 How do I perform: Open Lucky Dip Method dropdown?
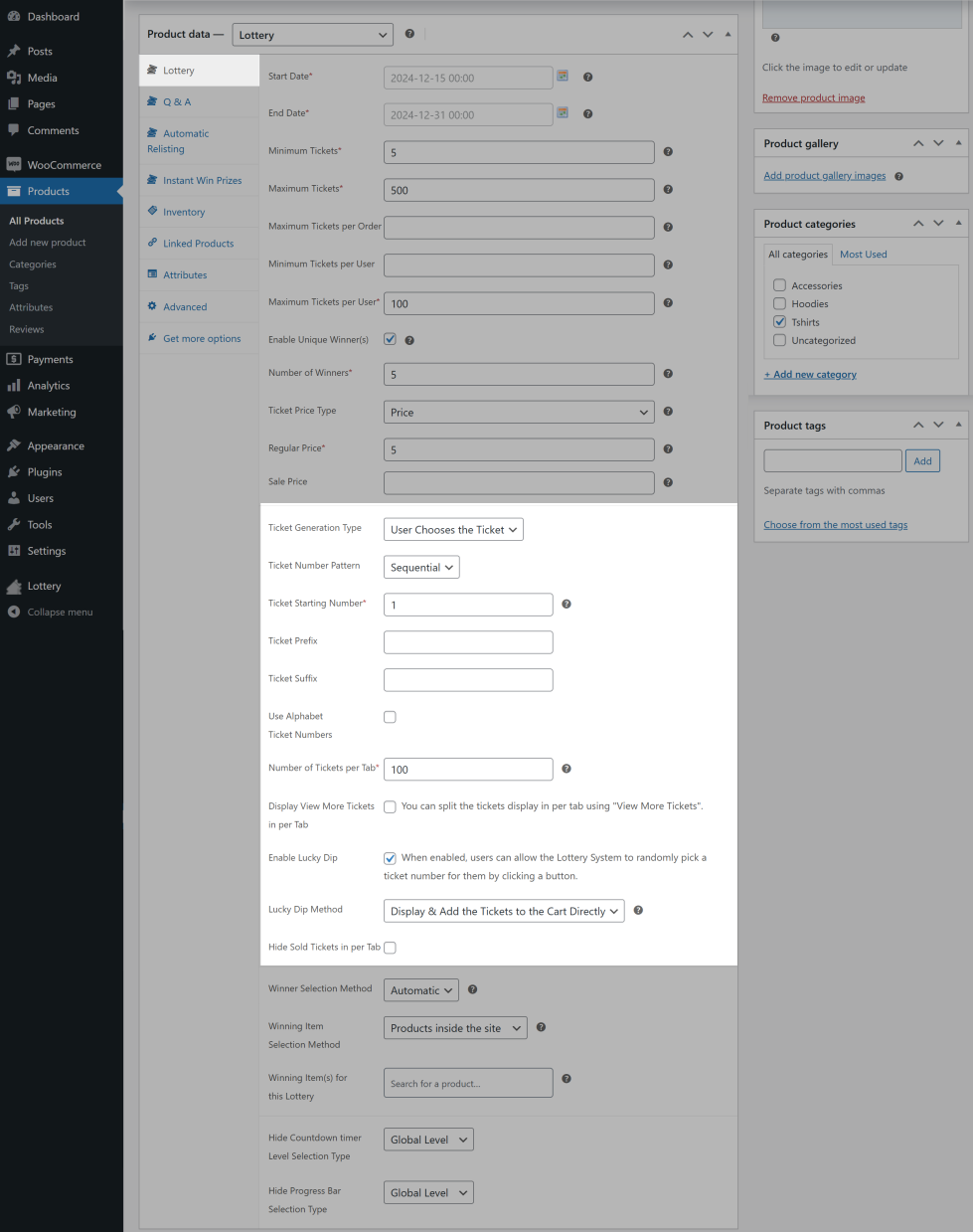(504, 911)
